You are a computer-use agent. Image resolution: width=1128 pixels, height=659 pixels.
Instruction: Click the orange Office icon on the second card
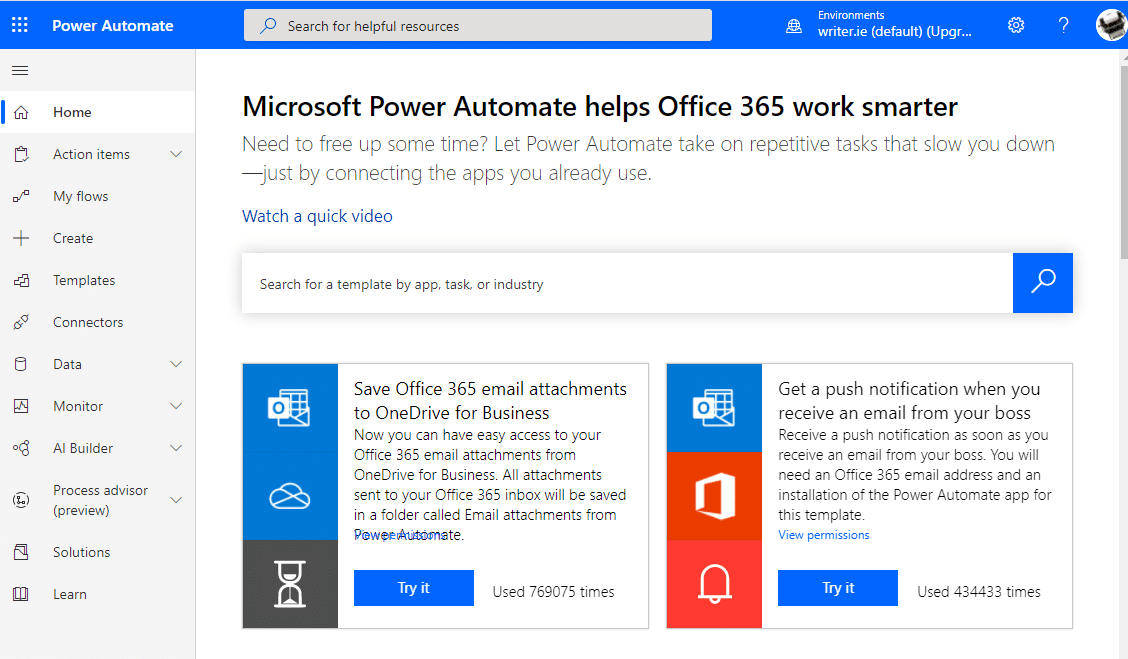coord(714,496)
